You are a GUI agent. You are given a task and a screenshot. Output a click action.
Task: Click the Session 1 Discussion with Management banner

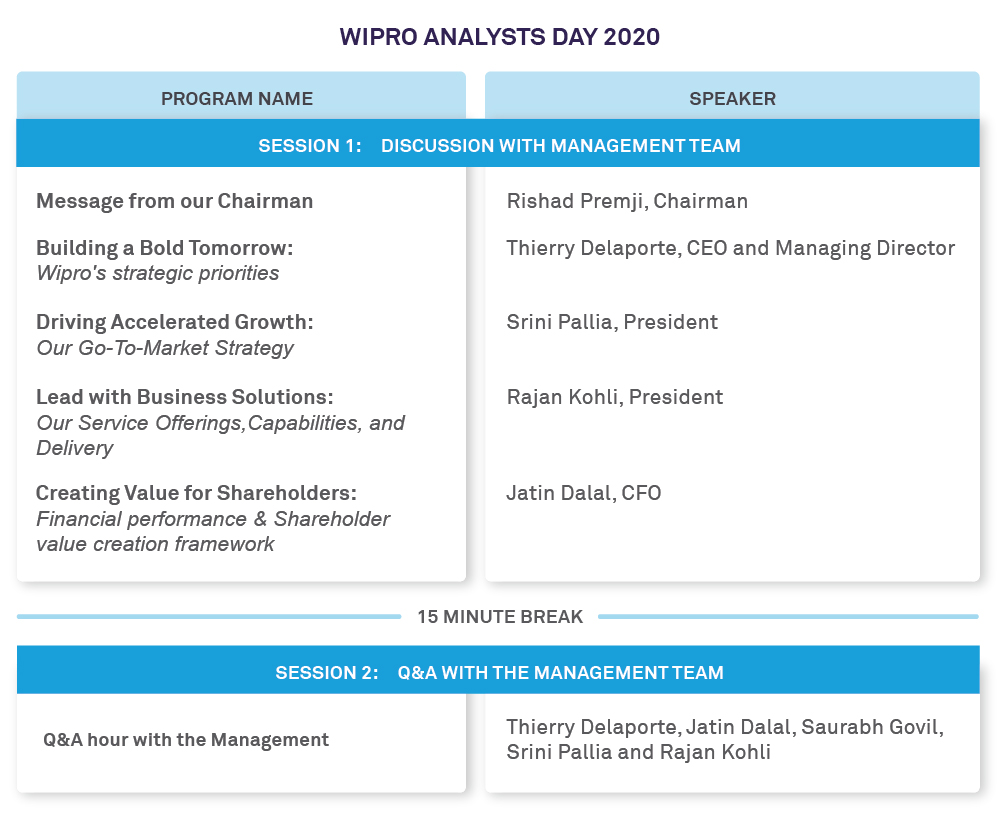click(499, 145)
